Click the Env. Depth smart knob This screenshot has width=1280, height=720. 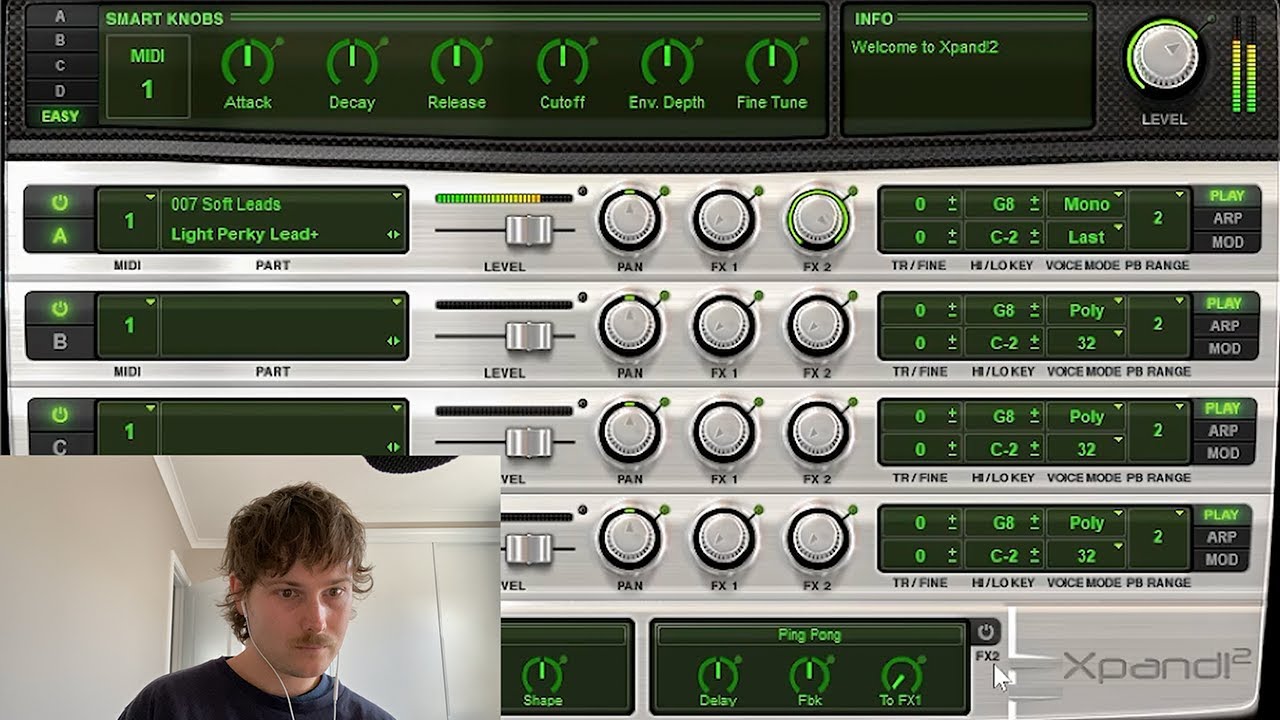[x=666, y=62]
